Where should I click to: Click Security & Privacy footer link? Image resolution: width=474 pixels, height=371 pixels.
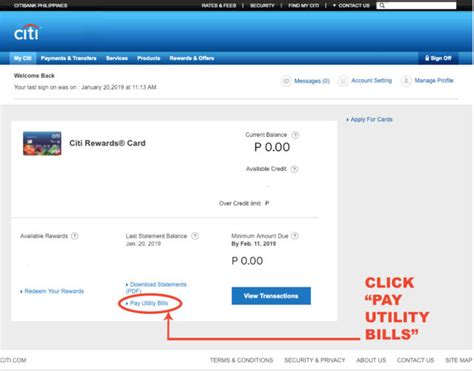pos(315,360)
